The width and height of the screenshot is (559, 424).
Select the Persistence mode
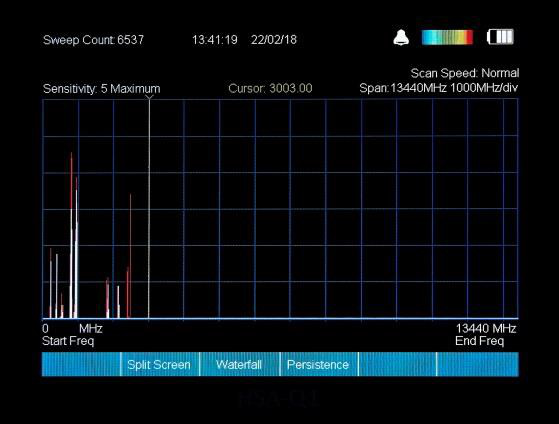[x=319, y=364]
